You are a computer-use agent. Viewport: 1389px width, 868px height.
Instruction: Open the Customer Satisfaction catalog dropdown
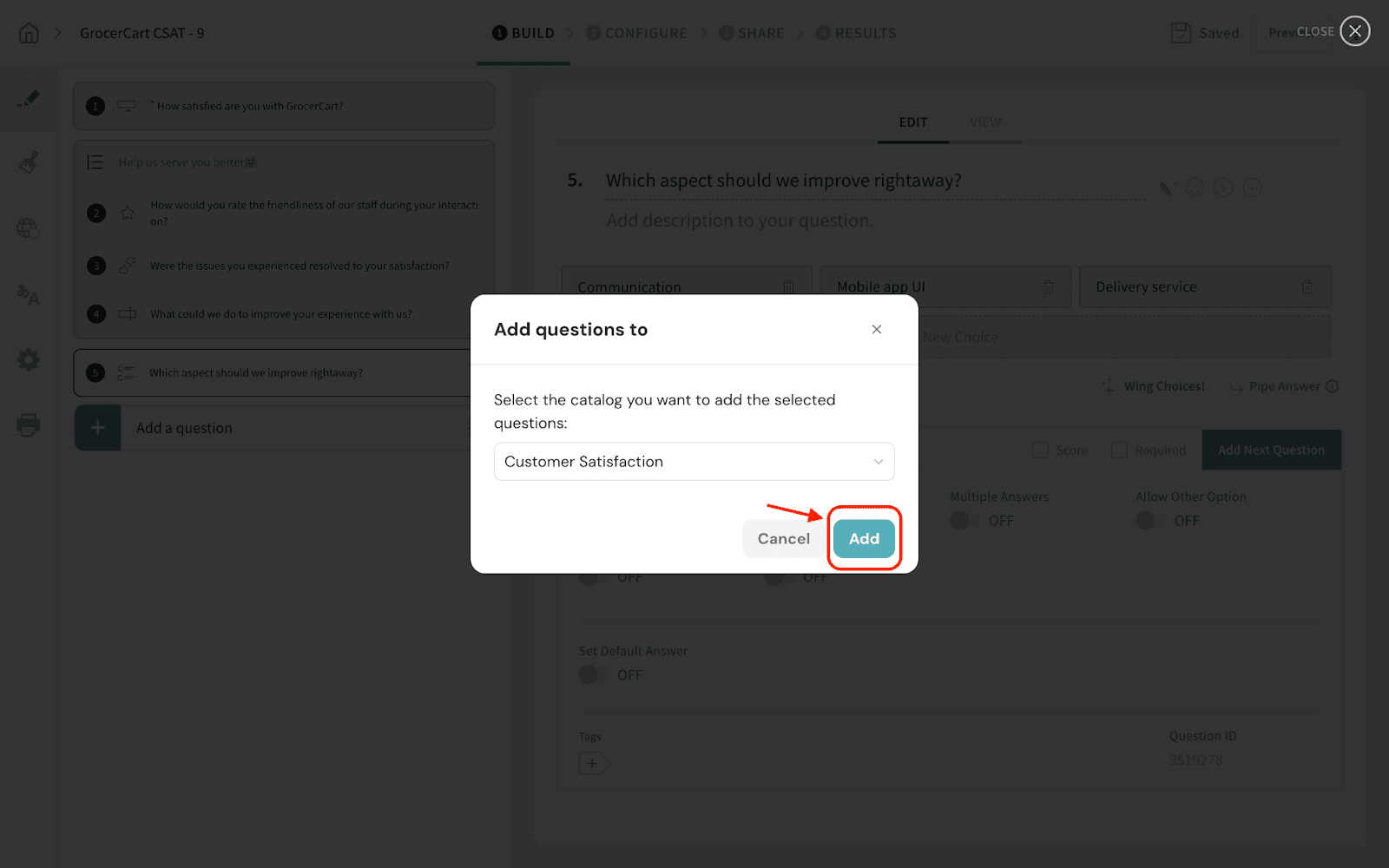[x=694, y=462]
